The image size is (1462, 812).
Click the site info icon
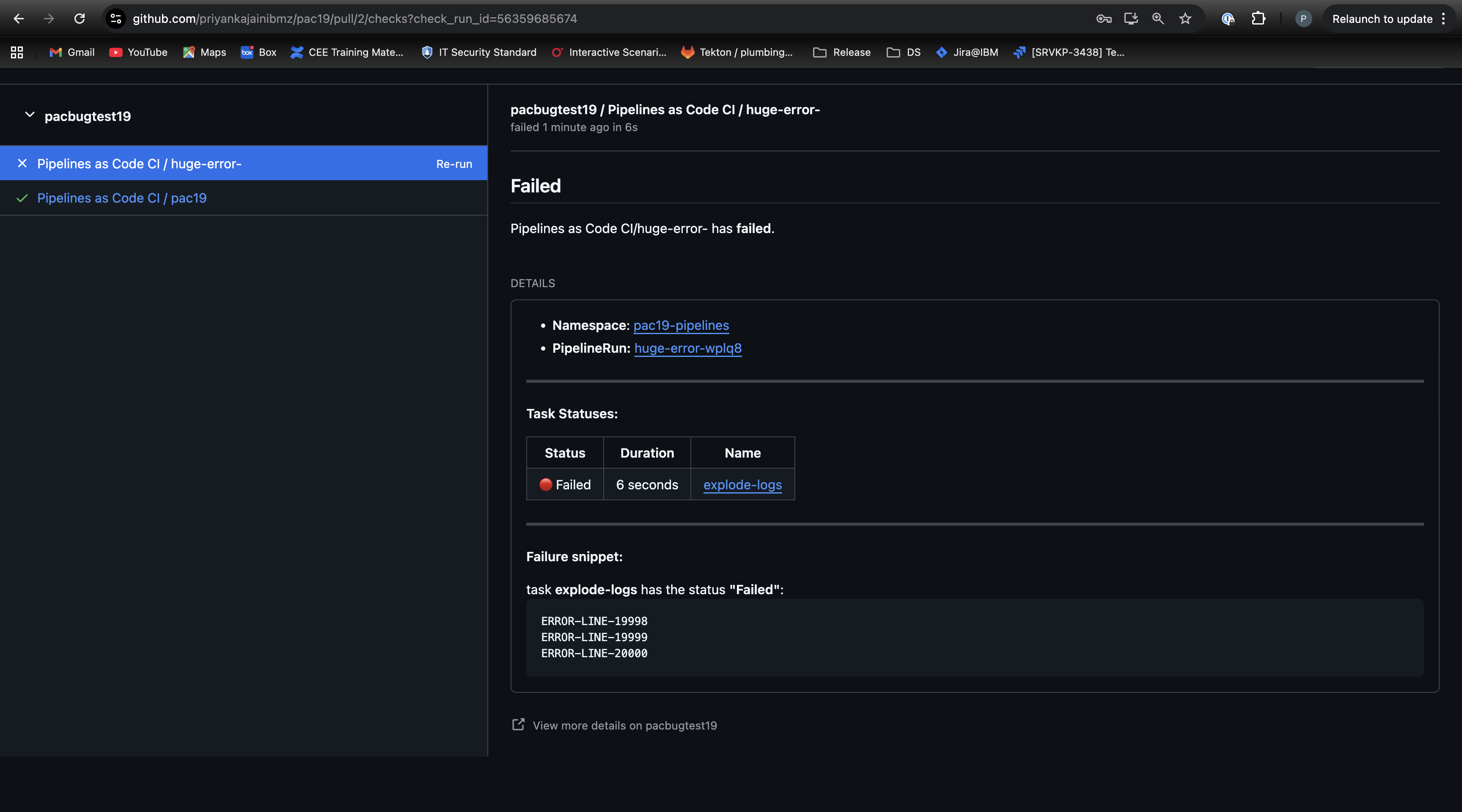point(116,19)
